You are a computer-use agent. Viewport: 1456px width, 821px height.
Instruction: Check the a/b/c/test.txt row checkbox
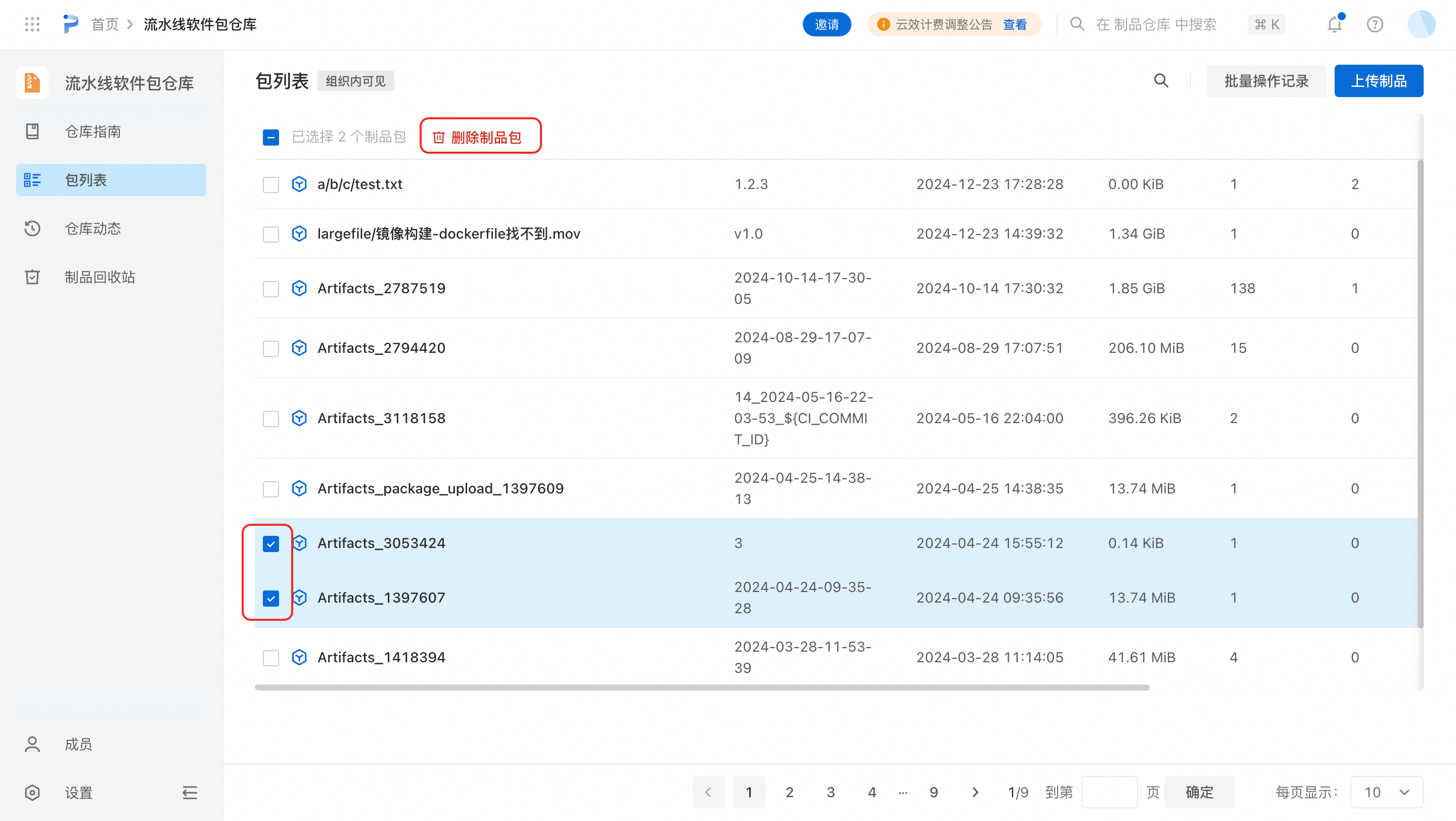click(x=271, y=185)
